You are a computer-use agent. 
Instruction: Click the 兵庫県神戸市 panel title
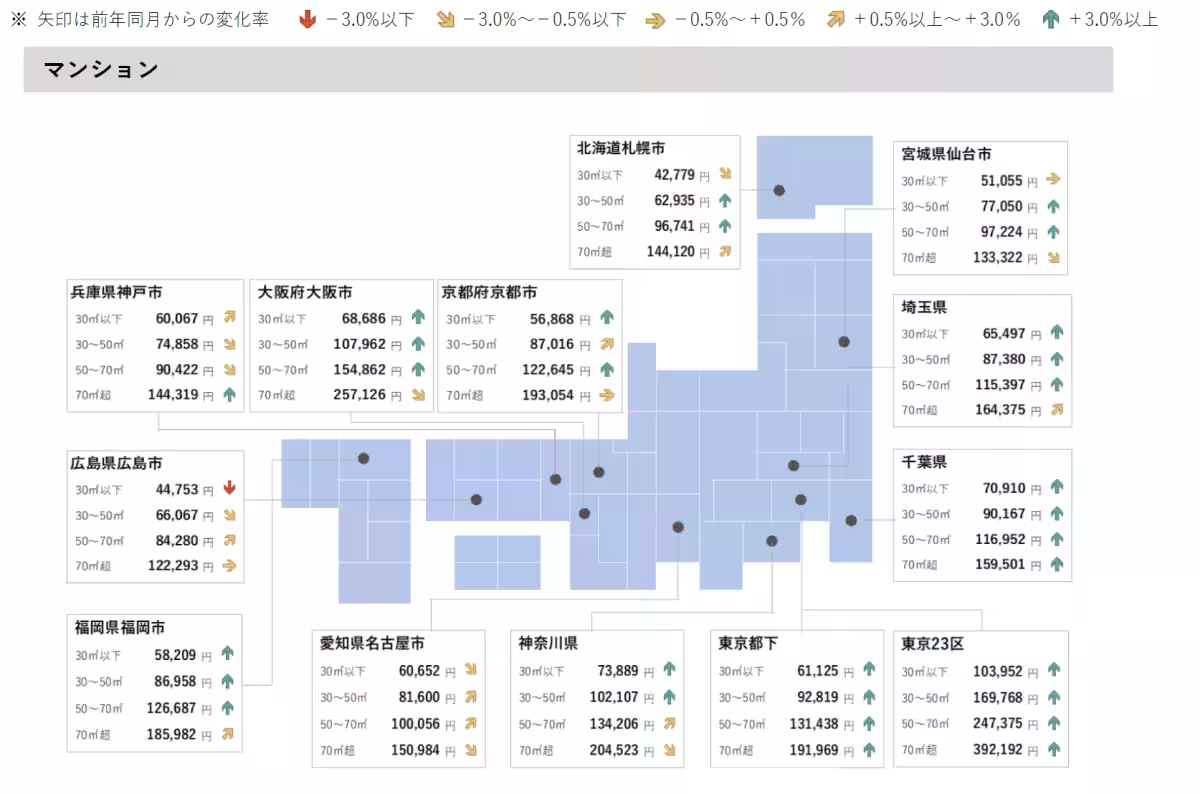click(116, 292)
